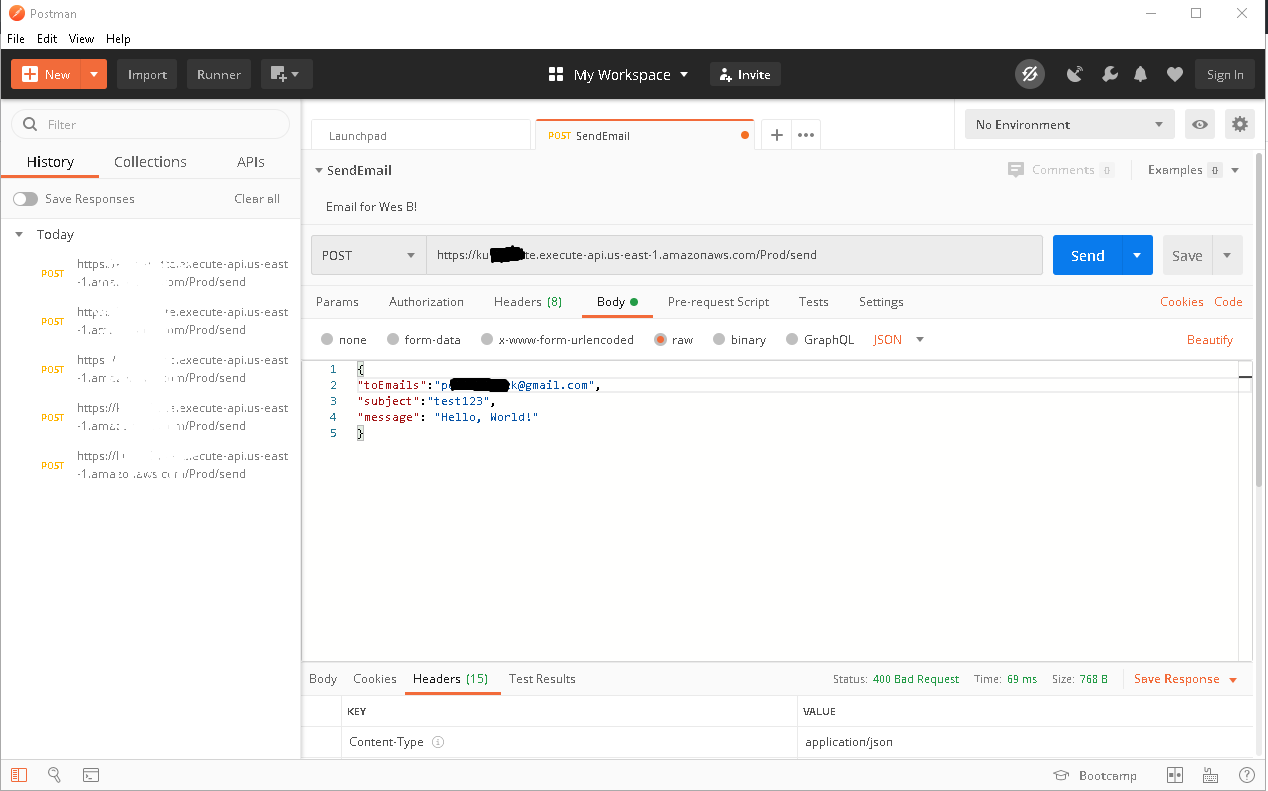Switch to the APIs tab
1268x791 pixels.
click(251, 162)
